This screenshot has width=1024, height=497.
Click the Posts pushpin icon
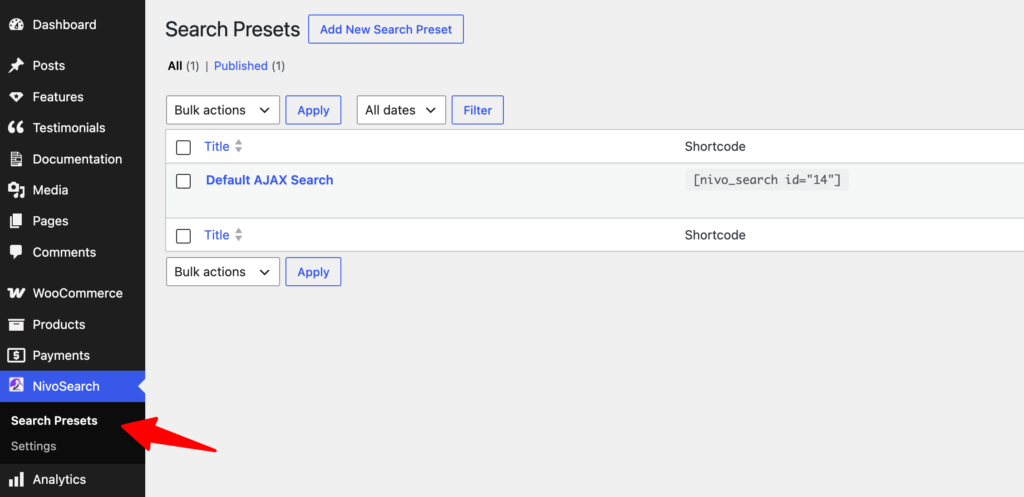pos(16,65)
